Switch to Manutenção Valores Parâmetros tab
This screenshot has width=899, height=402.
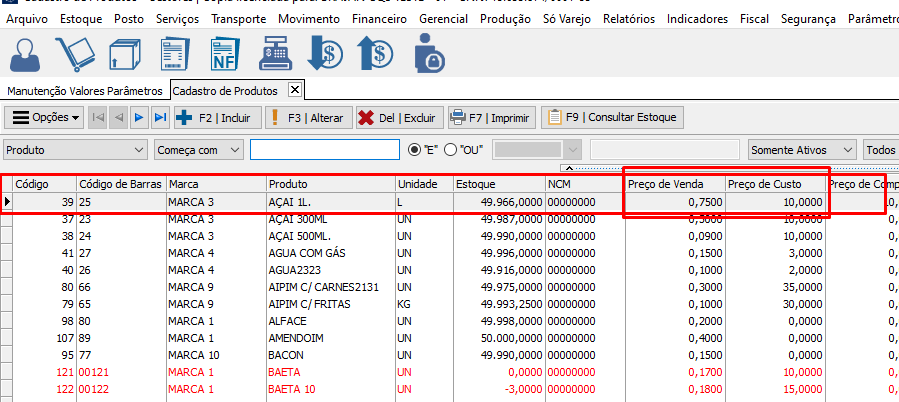[84, 91]
